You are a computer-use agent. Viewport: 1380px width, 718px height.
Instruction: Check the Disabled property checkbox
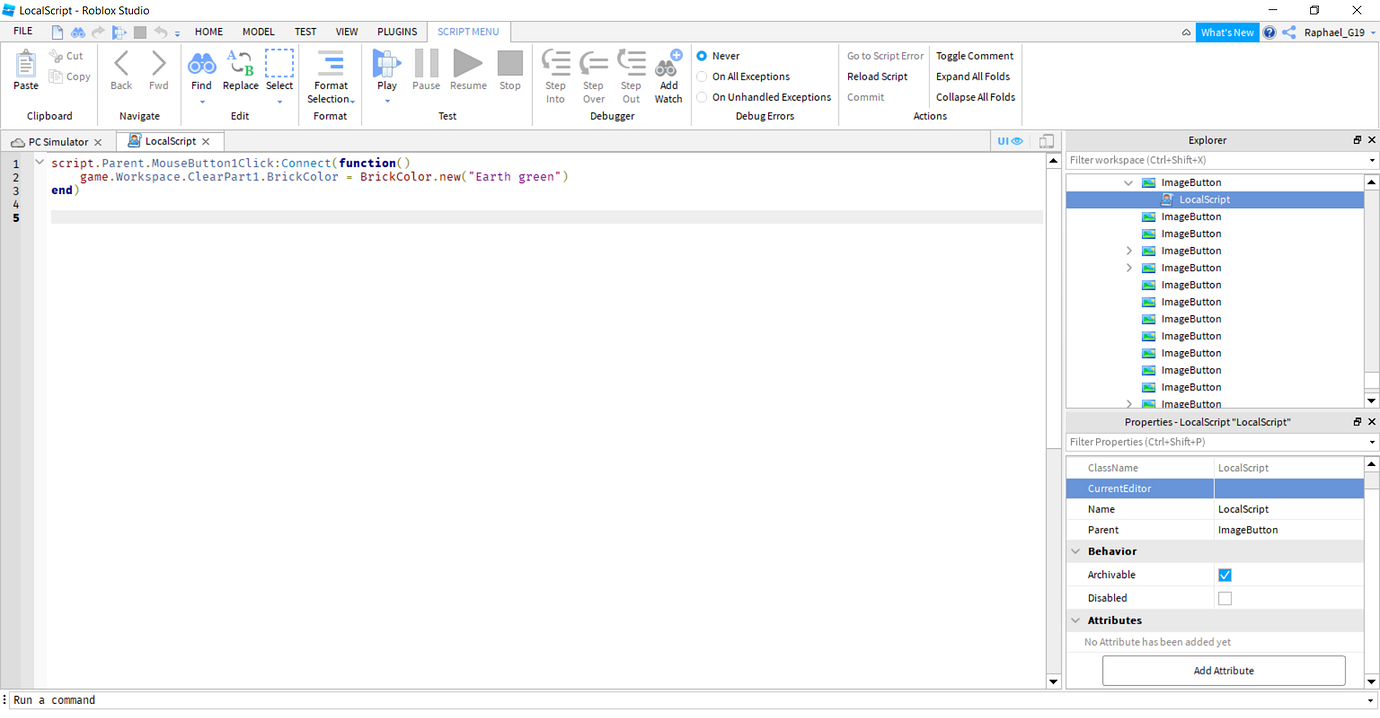click(x=1225, y=598)
